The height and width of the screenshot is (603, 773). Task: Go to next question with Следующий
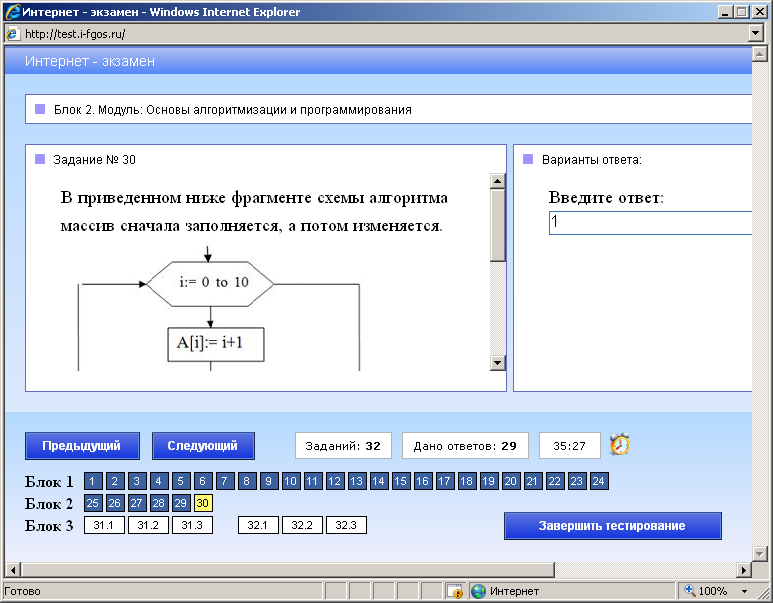(x=203, y=446)
